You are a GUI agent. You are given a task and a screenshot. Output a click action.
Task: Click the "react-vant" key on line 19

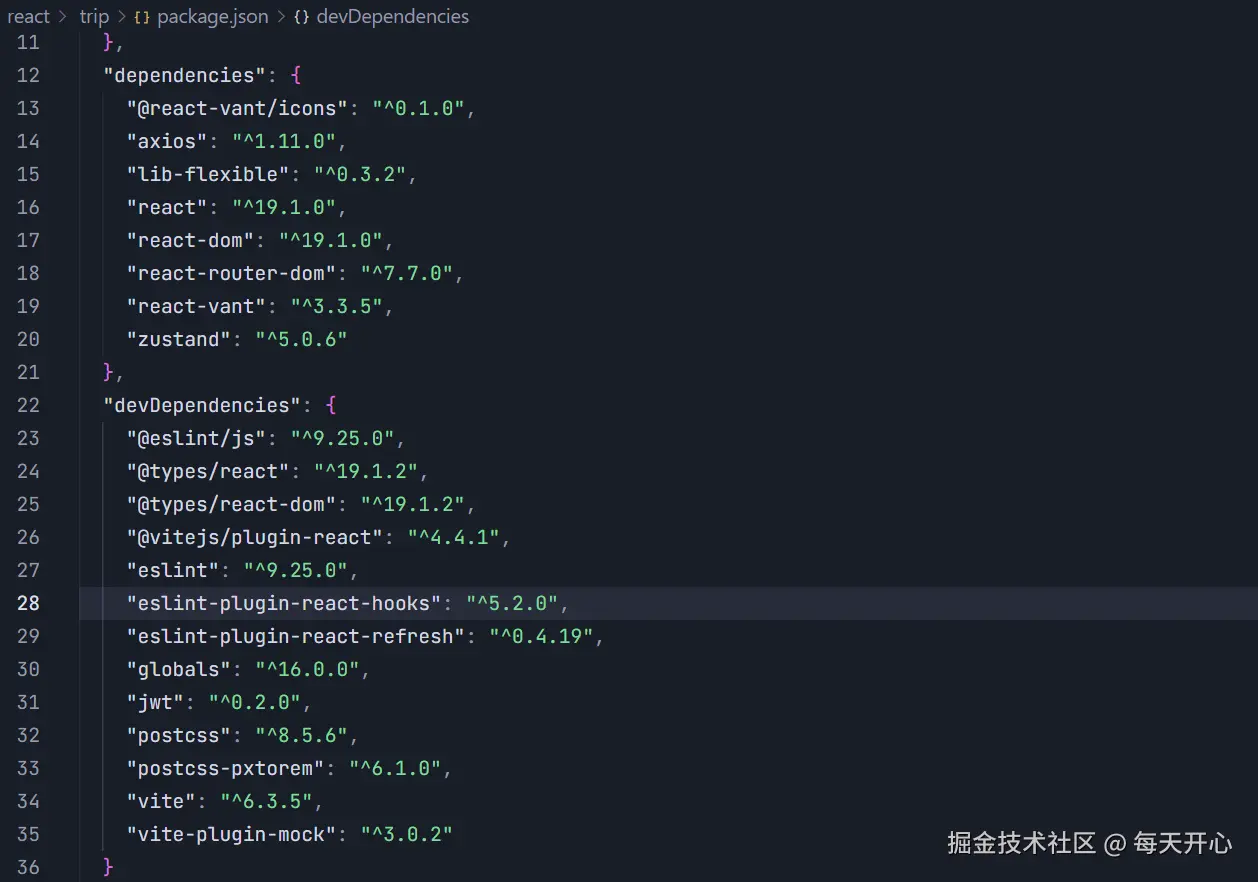tap(196, 306)
